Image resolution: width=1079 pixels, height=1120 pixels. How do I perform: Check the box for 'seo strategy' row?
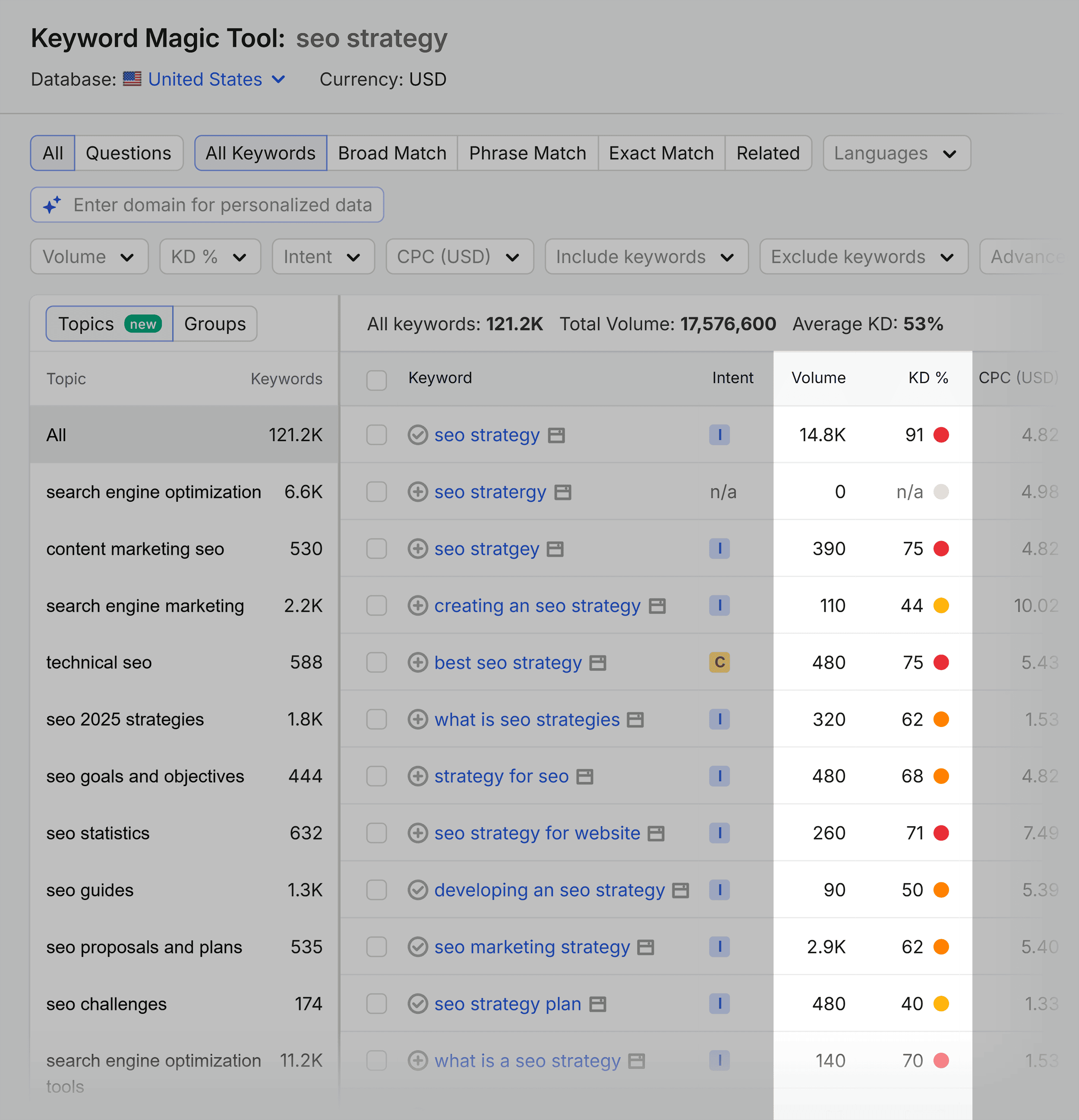coord(377,435)
